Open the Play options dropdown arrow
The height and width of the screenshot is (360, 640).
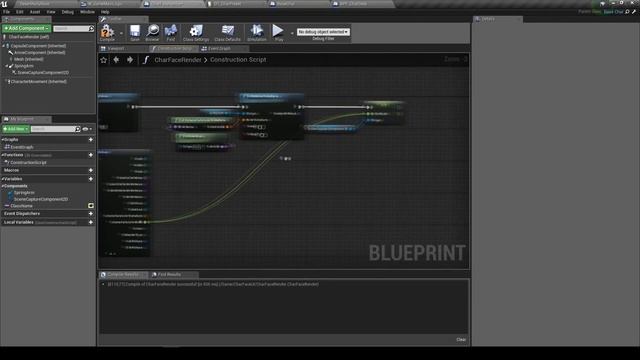tap(292, 33)
